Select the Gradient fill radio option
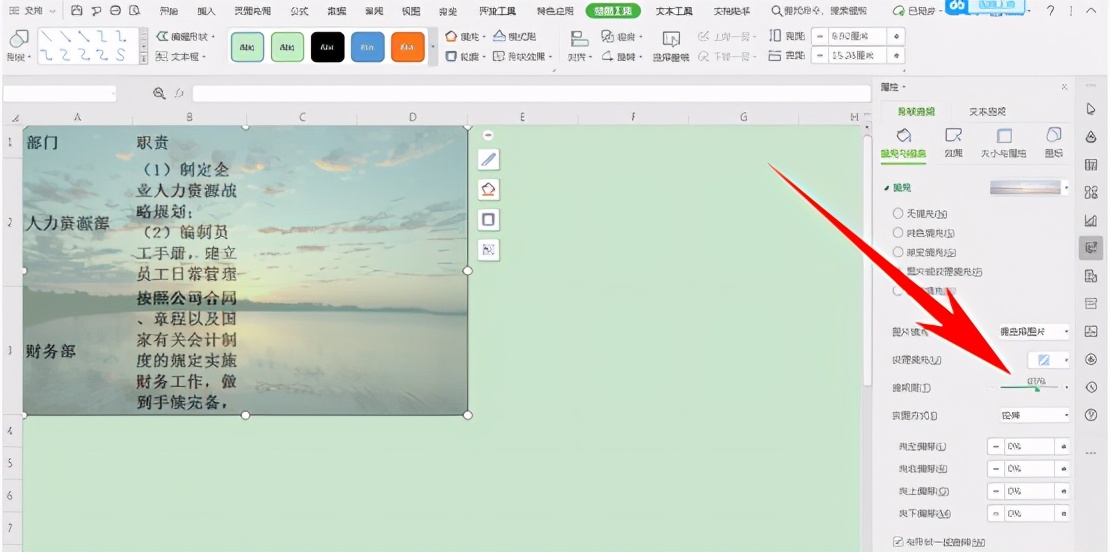Image resolution: width=1110 pixels, height=552 pixels. tap(897, 252)
